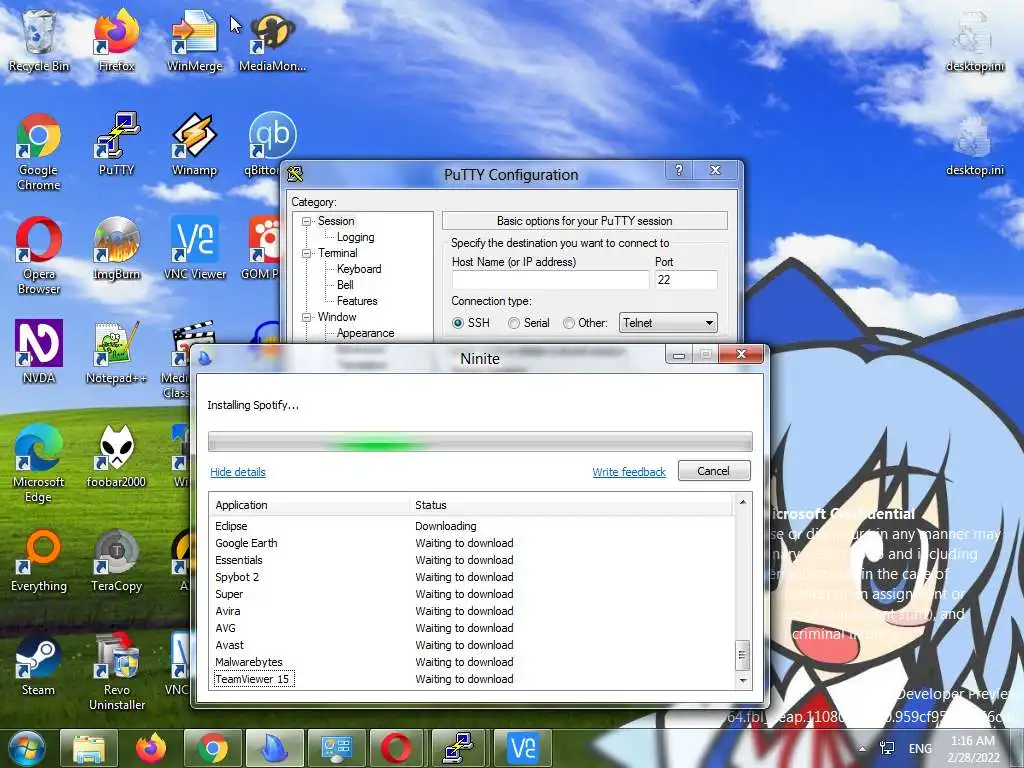This screenshot has width=1024, height=768.
Task: Click the Hide details link in Ninite
Action: 238,472
